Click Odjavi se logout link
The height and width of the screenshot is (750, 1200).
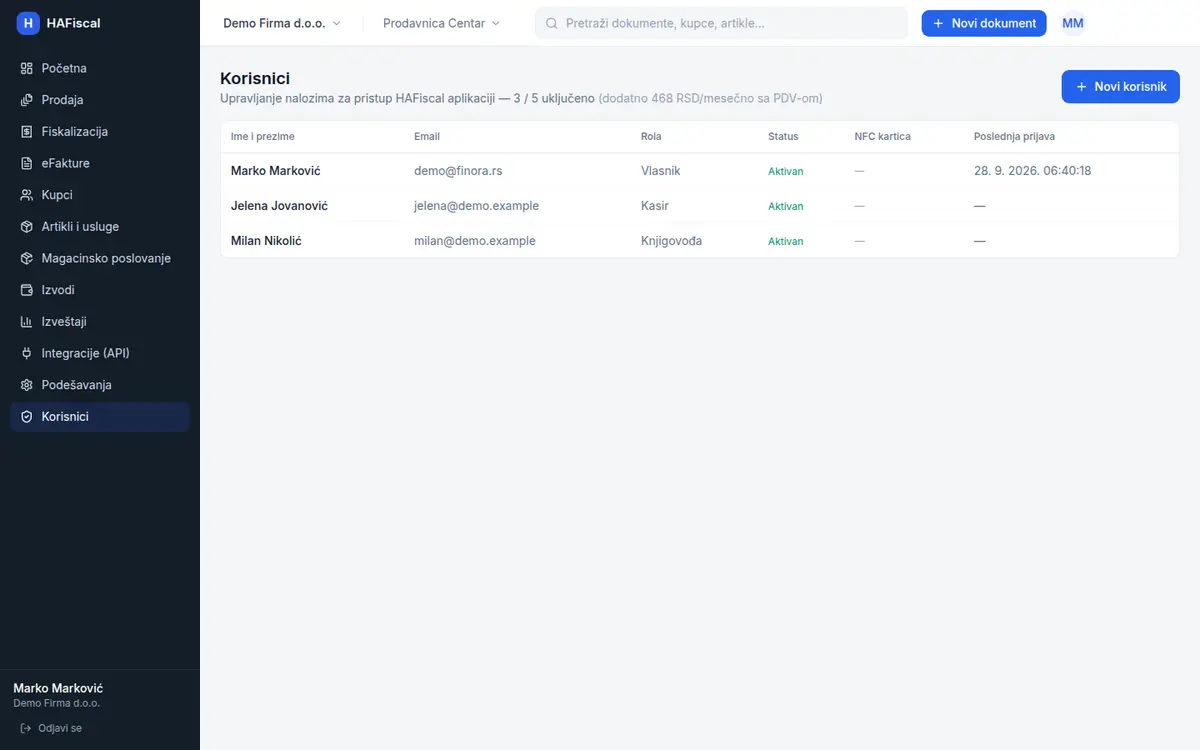[x=51, y=728]
